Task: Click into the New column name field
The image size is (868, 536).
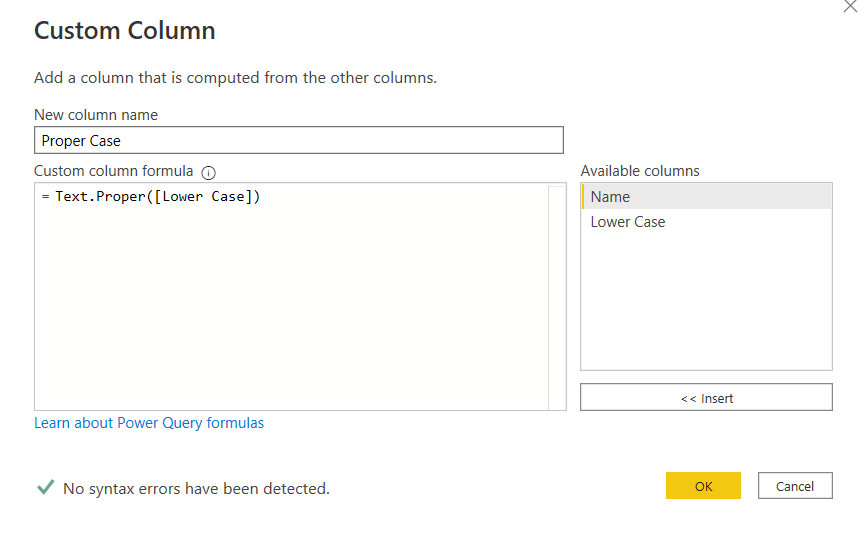Action: 299,140
